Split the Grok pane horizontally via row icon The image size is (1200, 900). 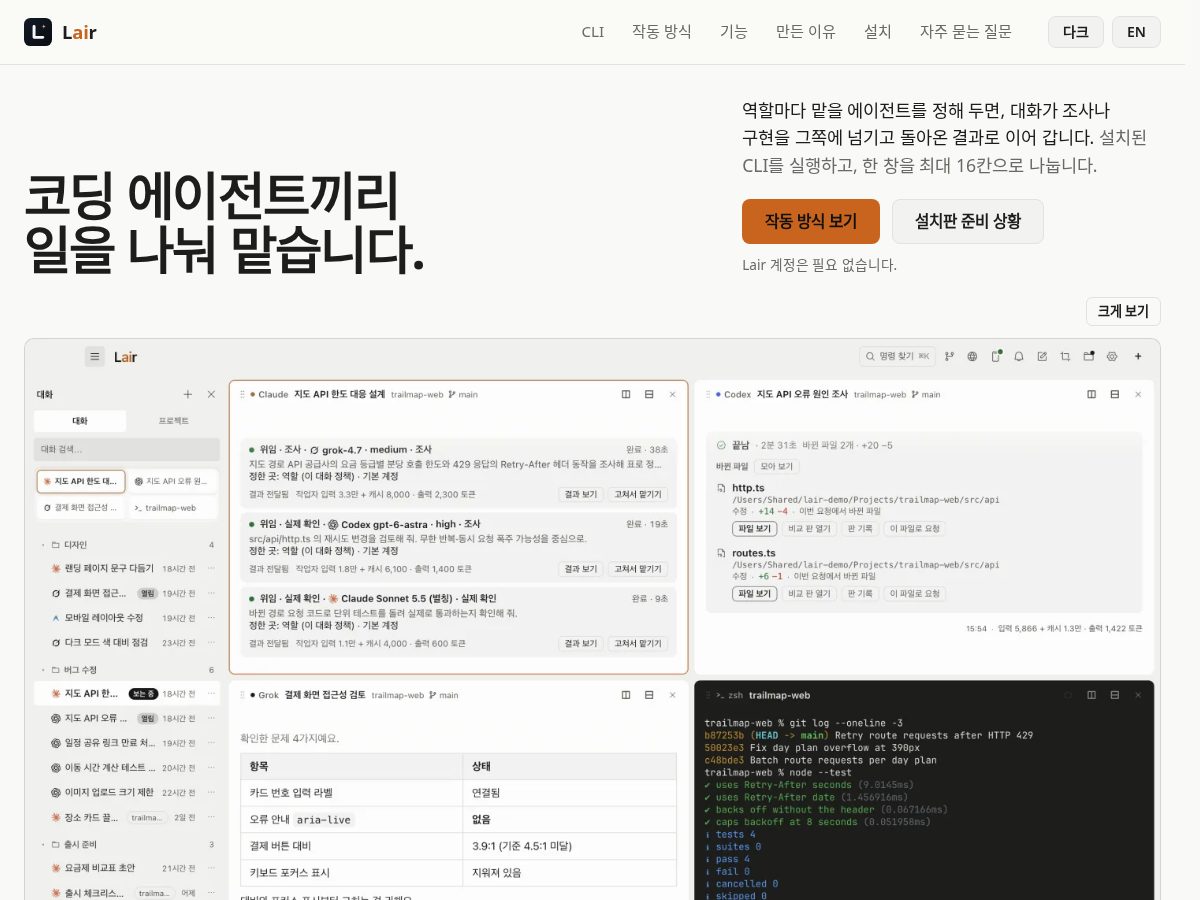(x=649, y=694)
